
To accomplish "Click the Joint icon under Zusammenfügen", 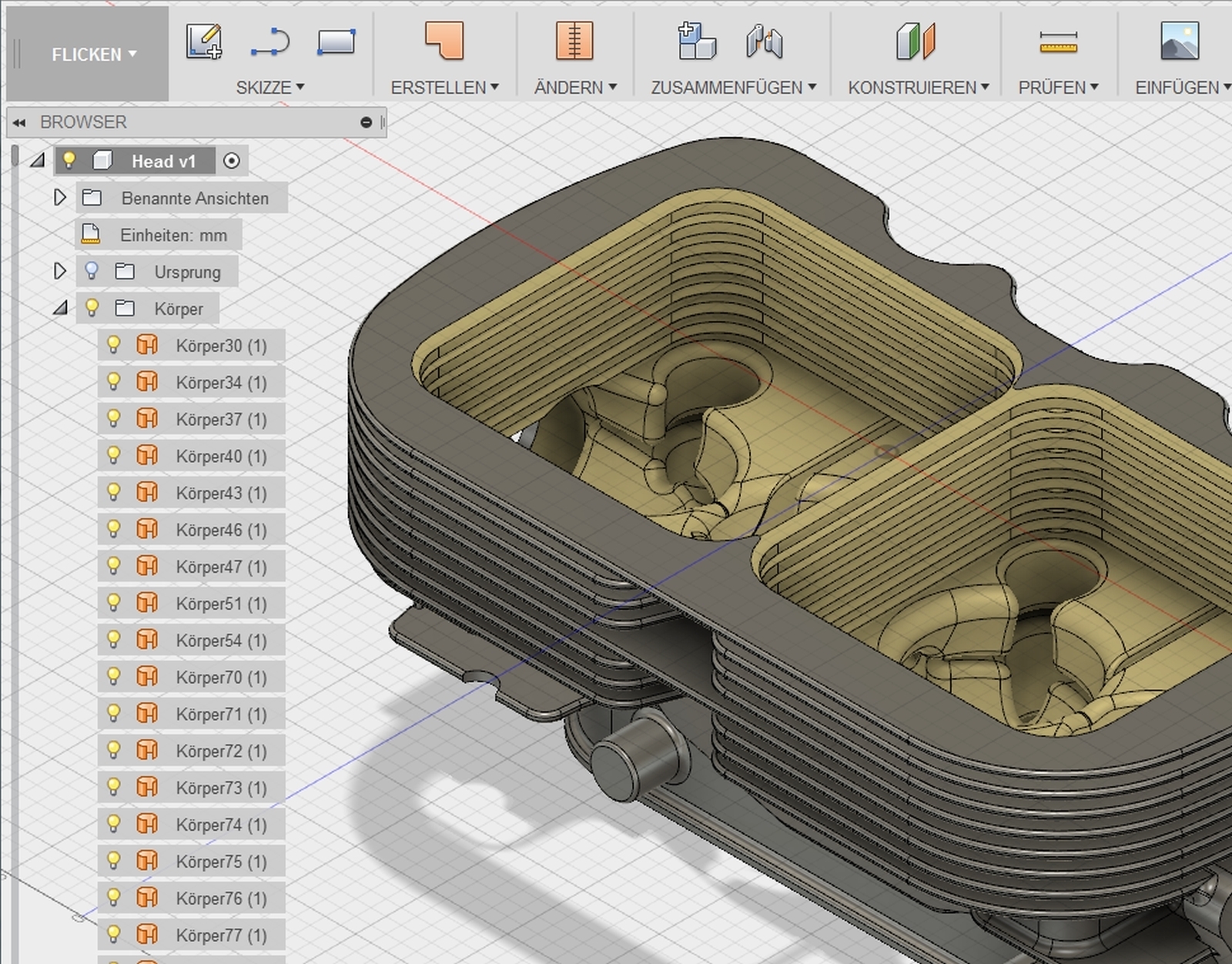I will click(764, 42).
